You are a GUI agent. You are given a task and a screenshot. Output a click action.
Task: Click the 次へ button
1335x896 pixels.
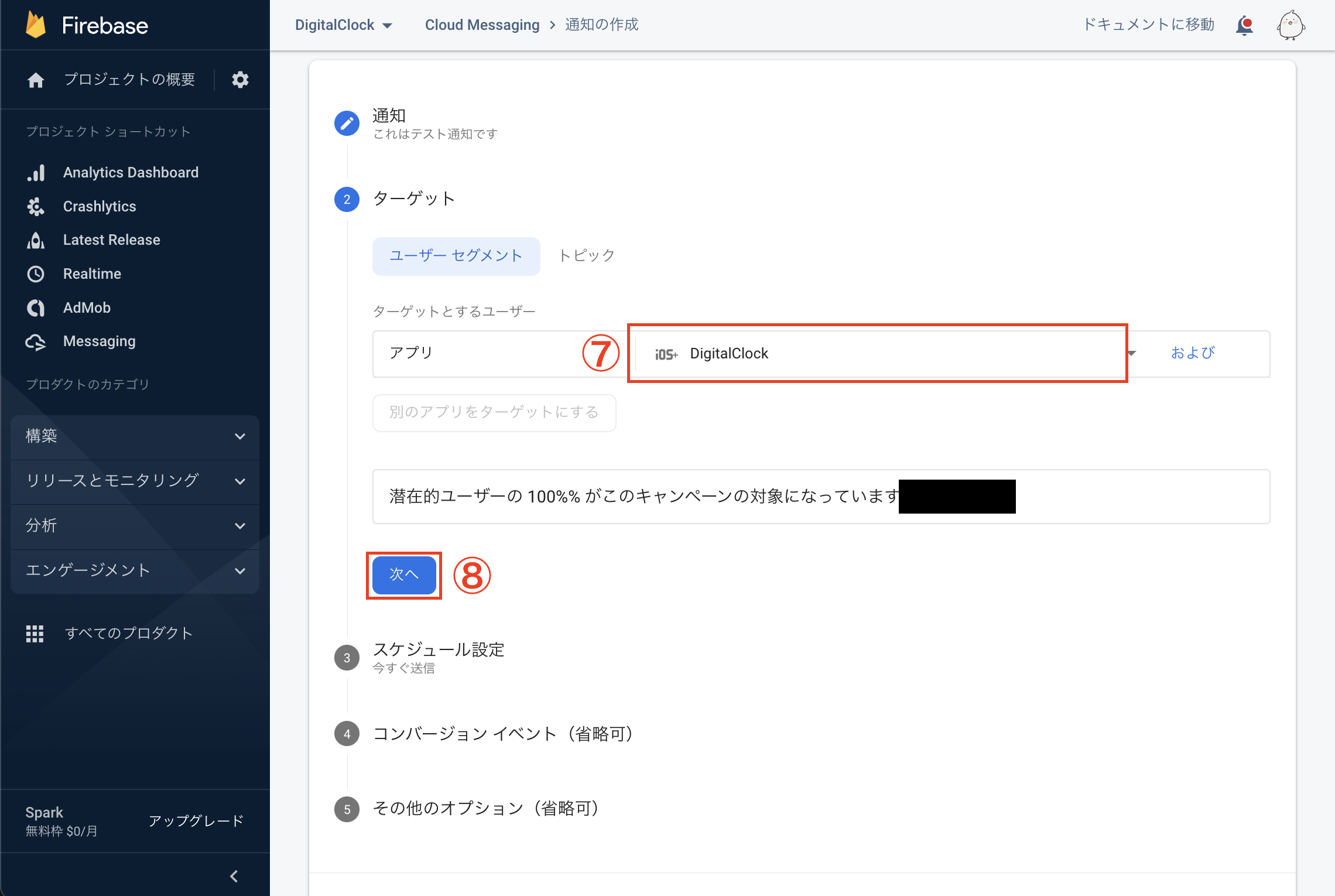[x=403, y=575]
